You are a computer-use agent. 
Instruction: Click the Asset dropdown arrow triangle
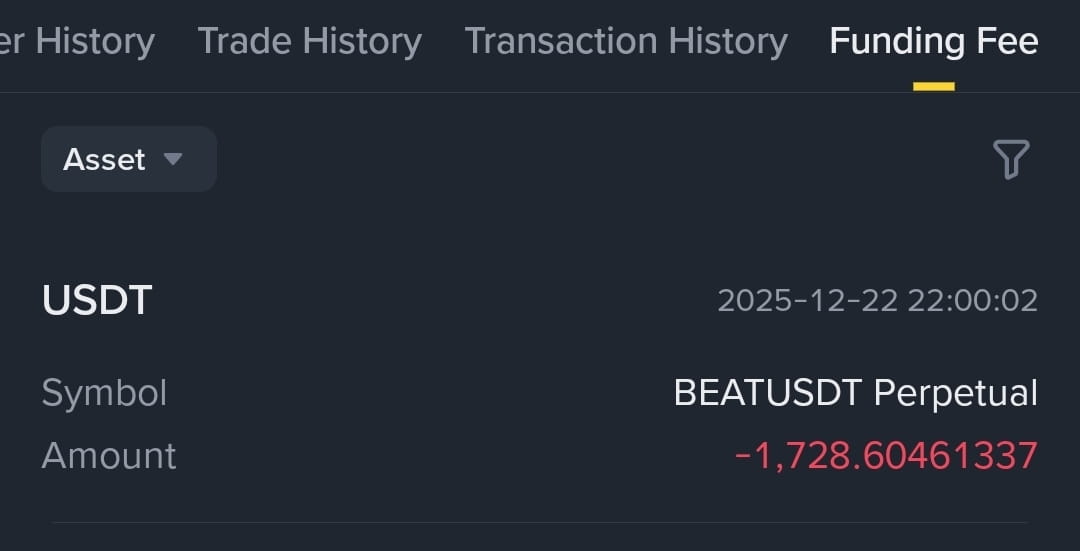click(173, 159)
